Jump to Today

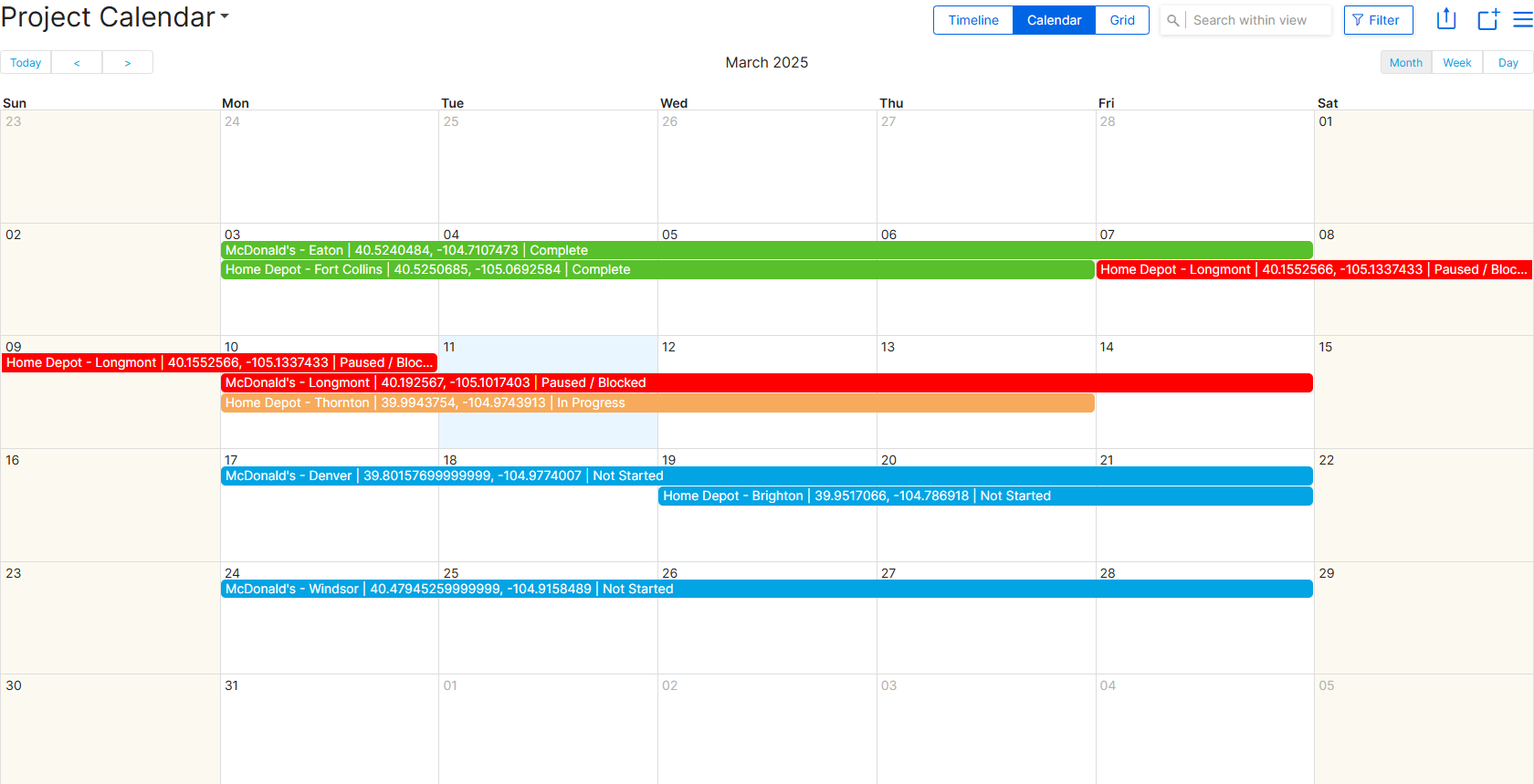click(26, 63)
